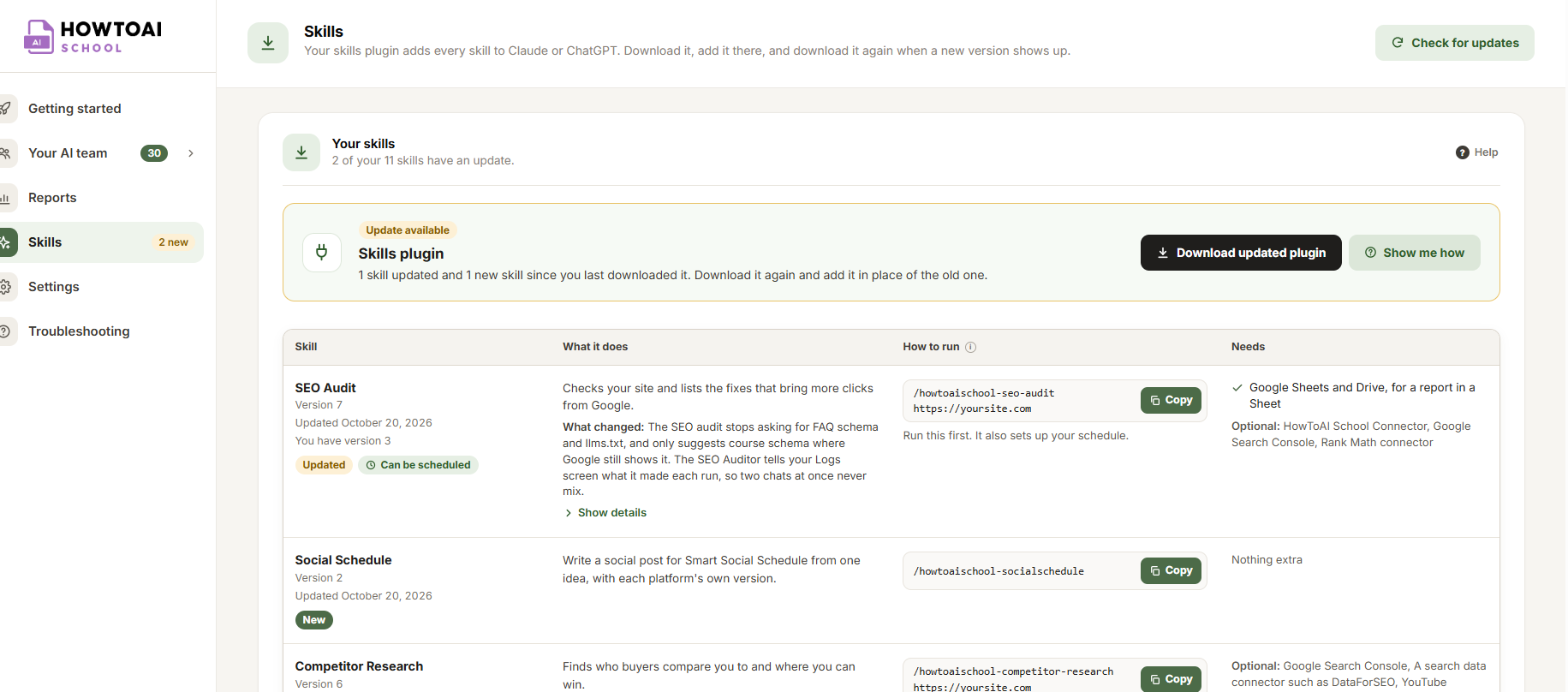The height and width of the screenshot is (692, 1568).
Task: Click the "You have version 3" text
Action: [343, 441]
